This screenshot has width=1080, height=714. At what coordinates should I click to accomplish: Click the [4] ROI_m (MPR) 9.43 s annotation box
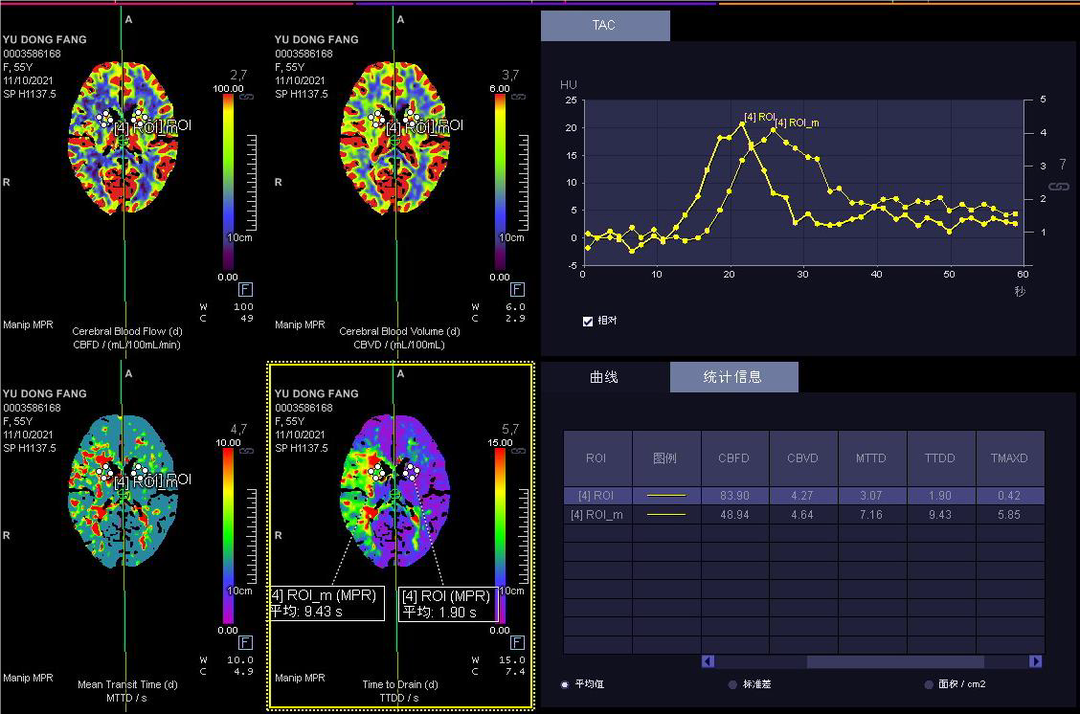(326, 603)
